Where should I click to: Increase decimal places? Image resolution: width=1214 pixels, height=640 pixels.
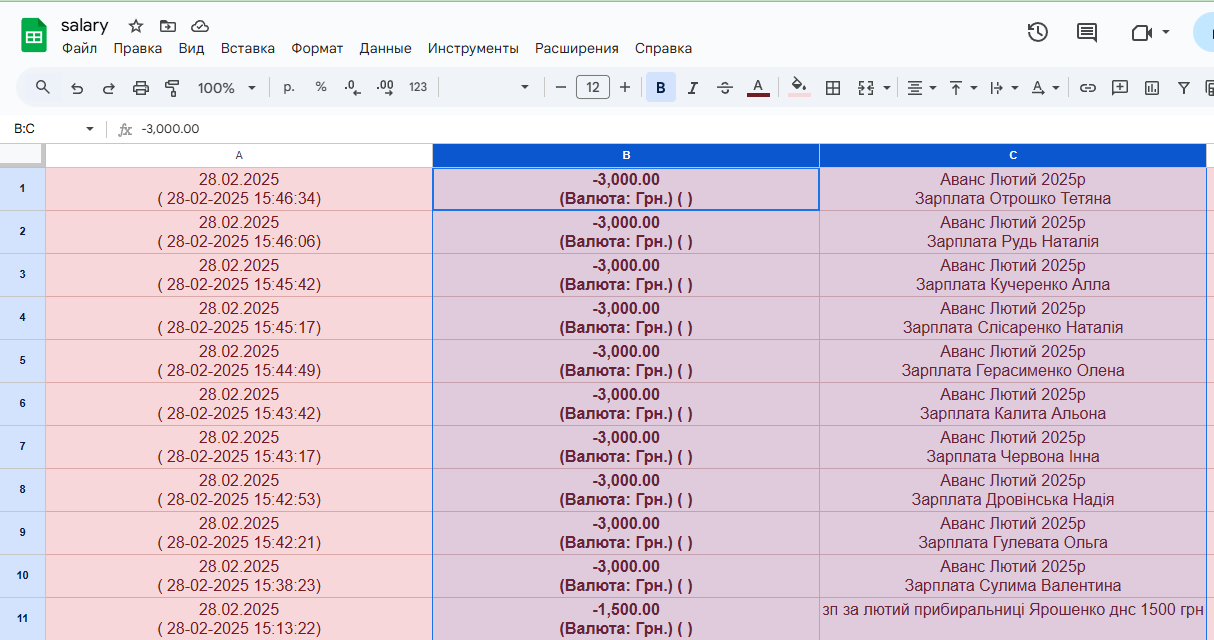385,88
